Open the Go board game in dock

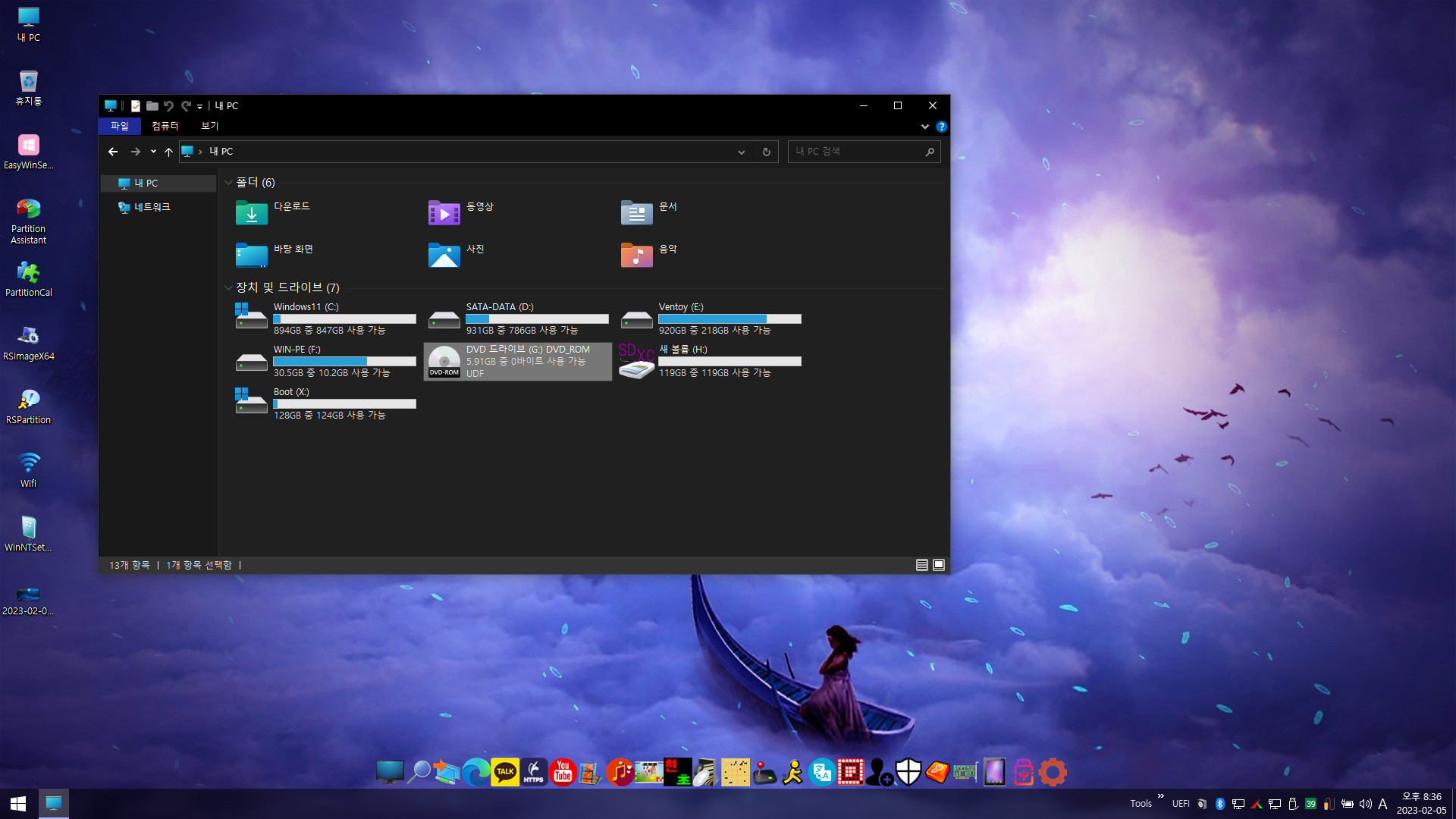736,772
